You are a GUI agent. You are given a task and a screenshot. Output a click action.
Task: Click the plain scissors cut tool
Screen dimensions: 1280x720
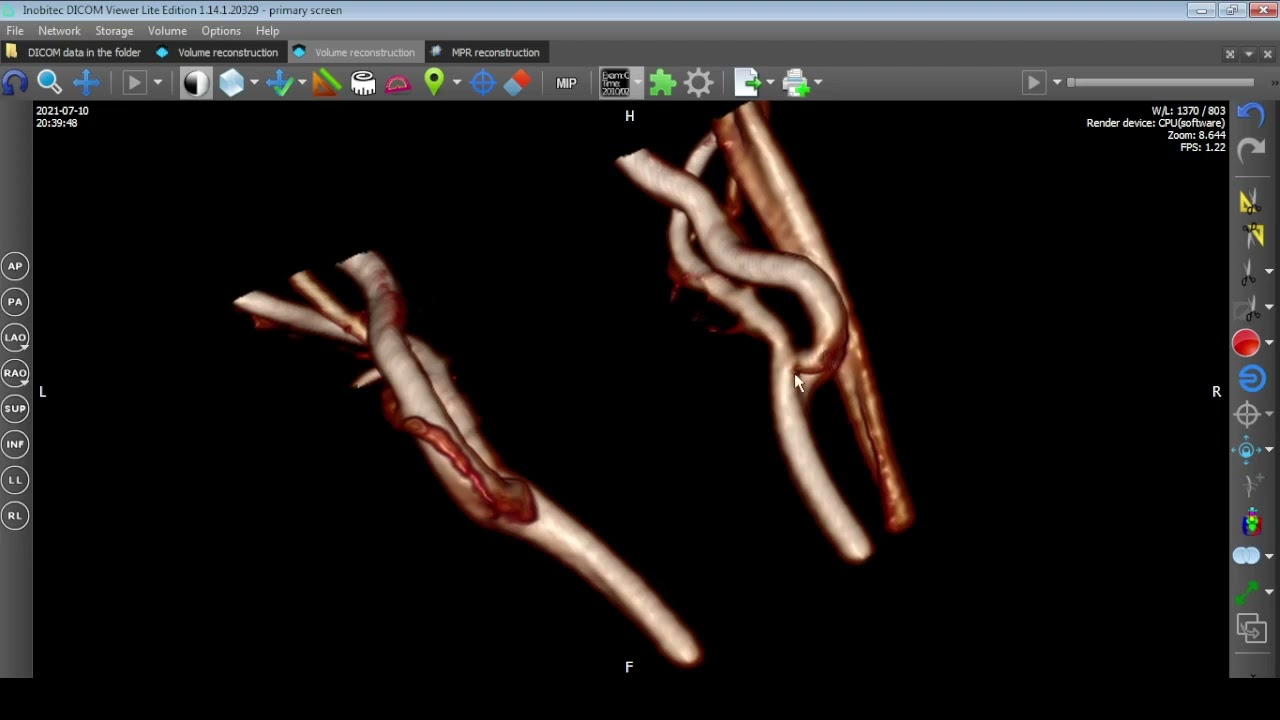(x=1248, y=272)
